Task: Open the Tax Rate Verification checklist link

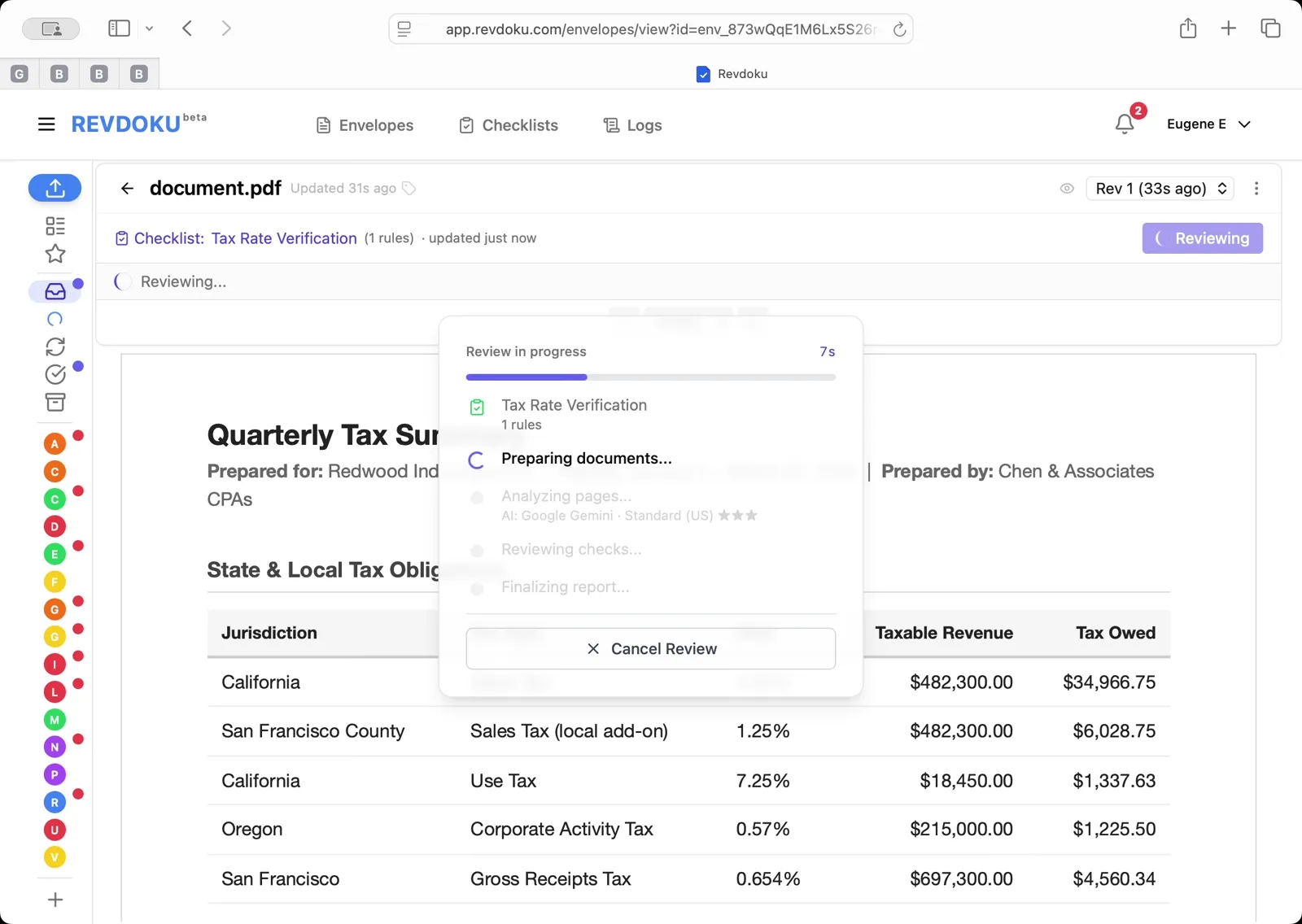Action: [x=283, y=238]
